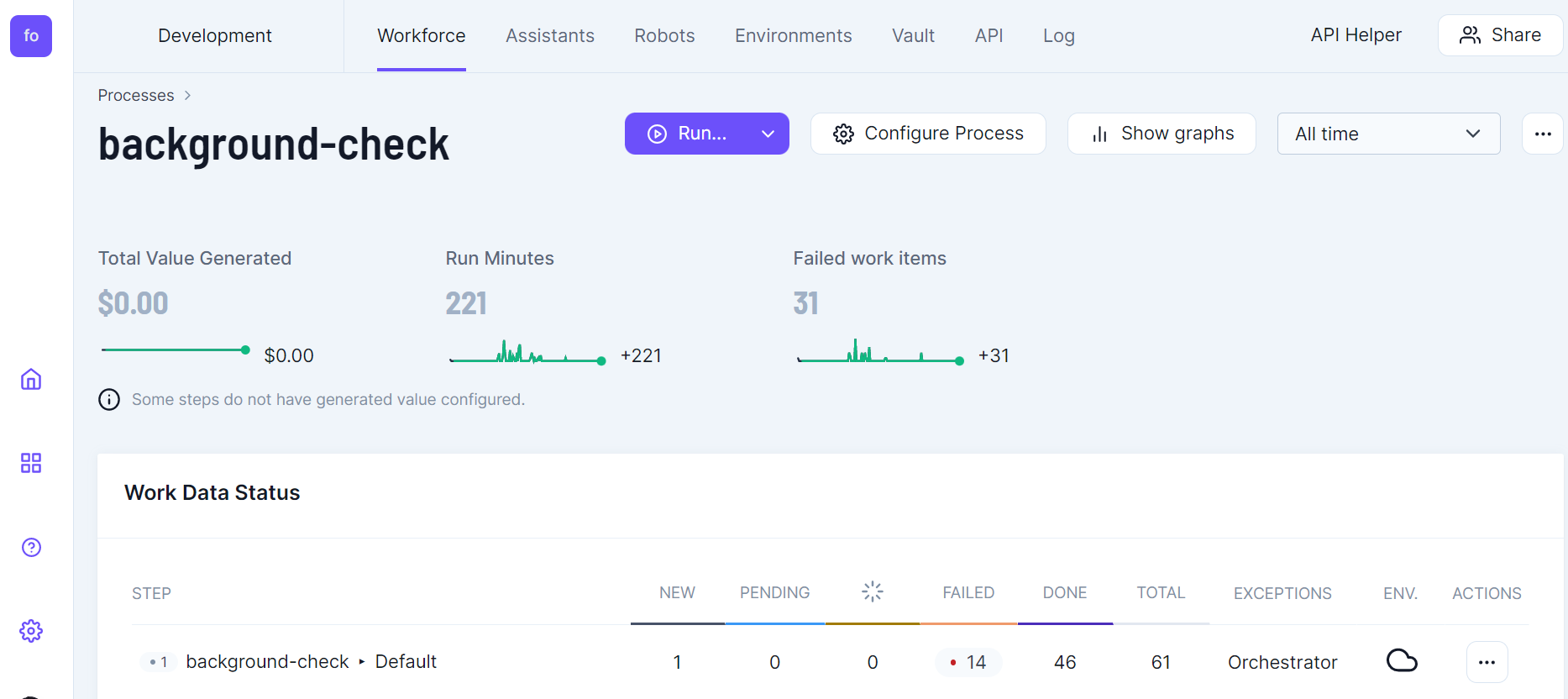This screenshot has width=1568, height=699.
Task: Open the 'All time' period dropdown
Action: (x=1387, y=134)
